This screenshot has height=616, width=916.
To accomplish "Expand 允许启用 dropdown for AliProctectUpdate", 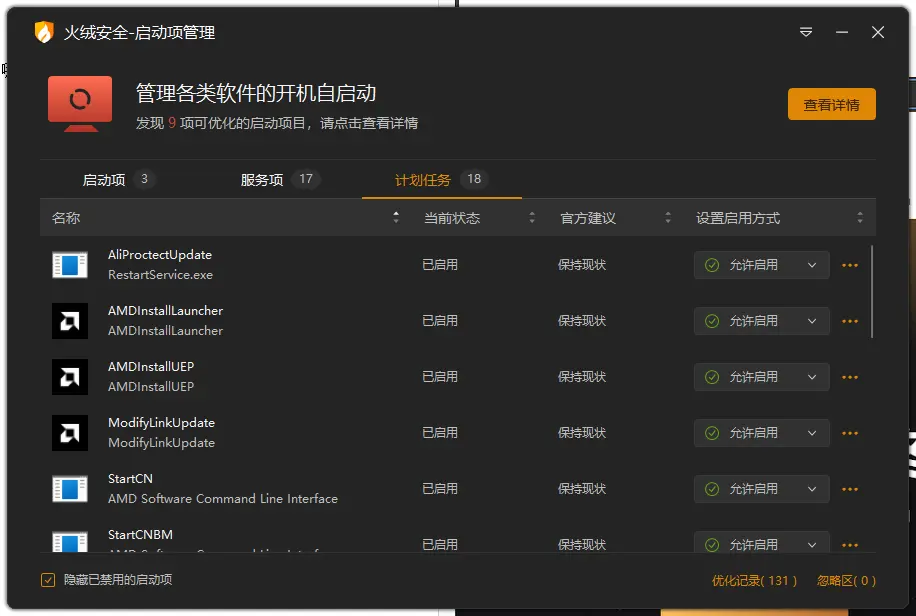I will [762, 265].
